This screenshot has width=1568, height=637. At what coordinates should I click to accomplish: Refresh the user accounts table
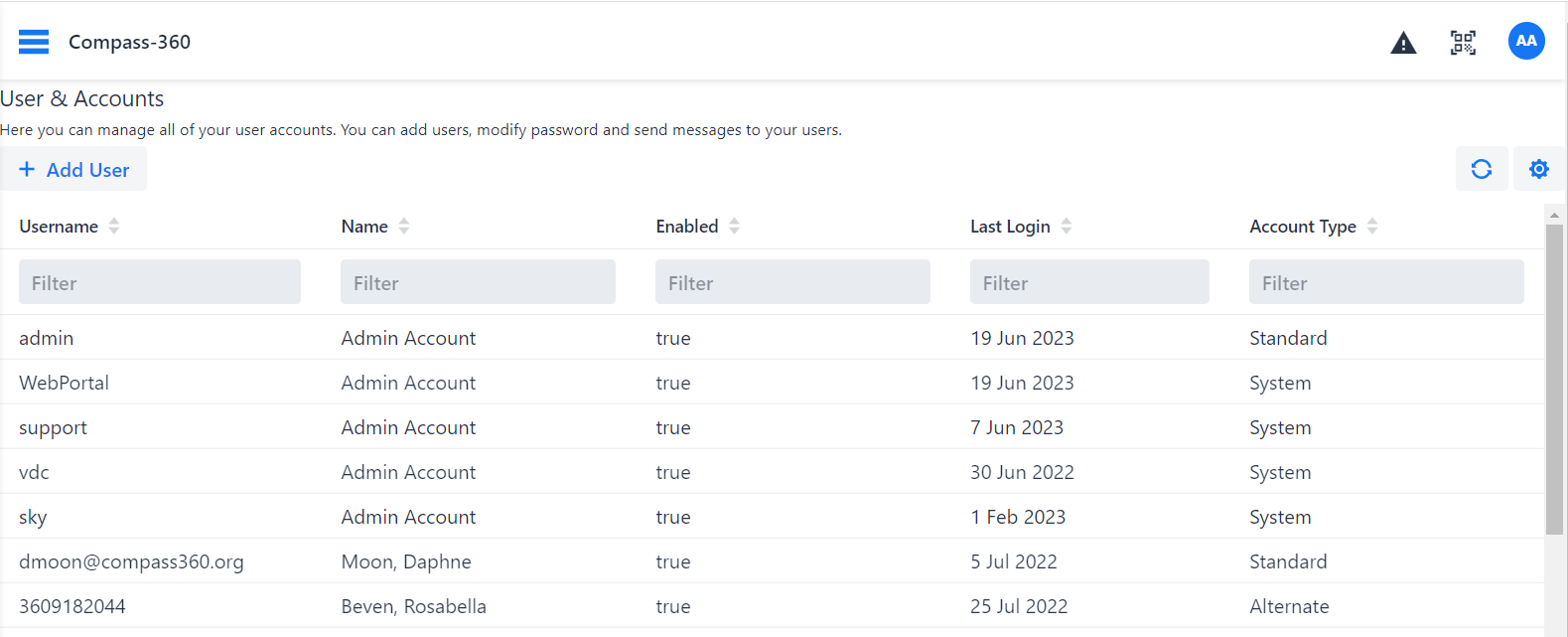1482,169
